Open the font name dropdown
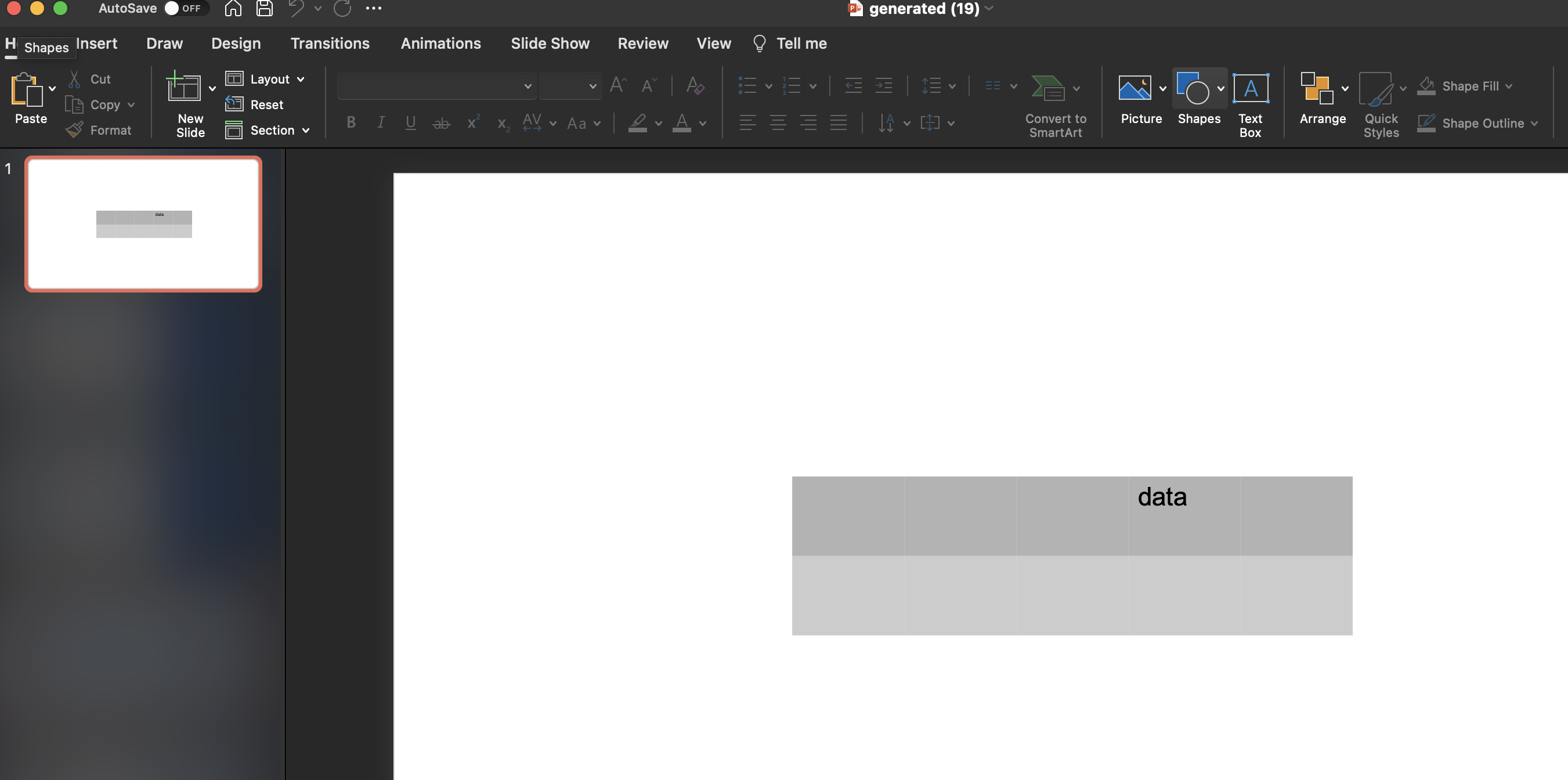 [x=527, y=86]
